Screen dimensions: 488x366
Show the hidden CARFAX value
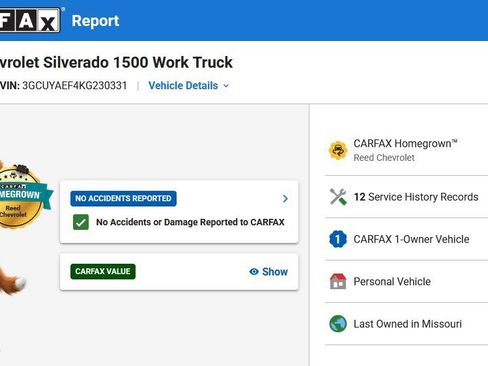[268, 272]
